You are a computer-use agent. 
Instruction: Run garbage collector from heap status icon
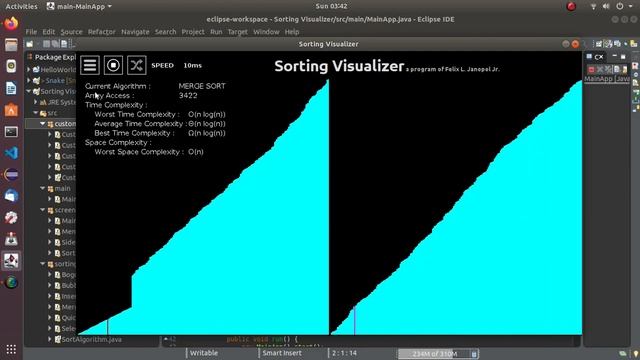click(473, 354)
